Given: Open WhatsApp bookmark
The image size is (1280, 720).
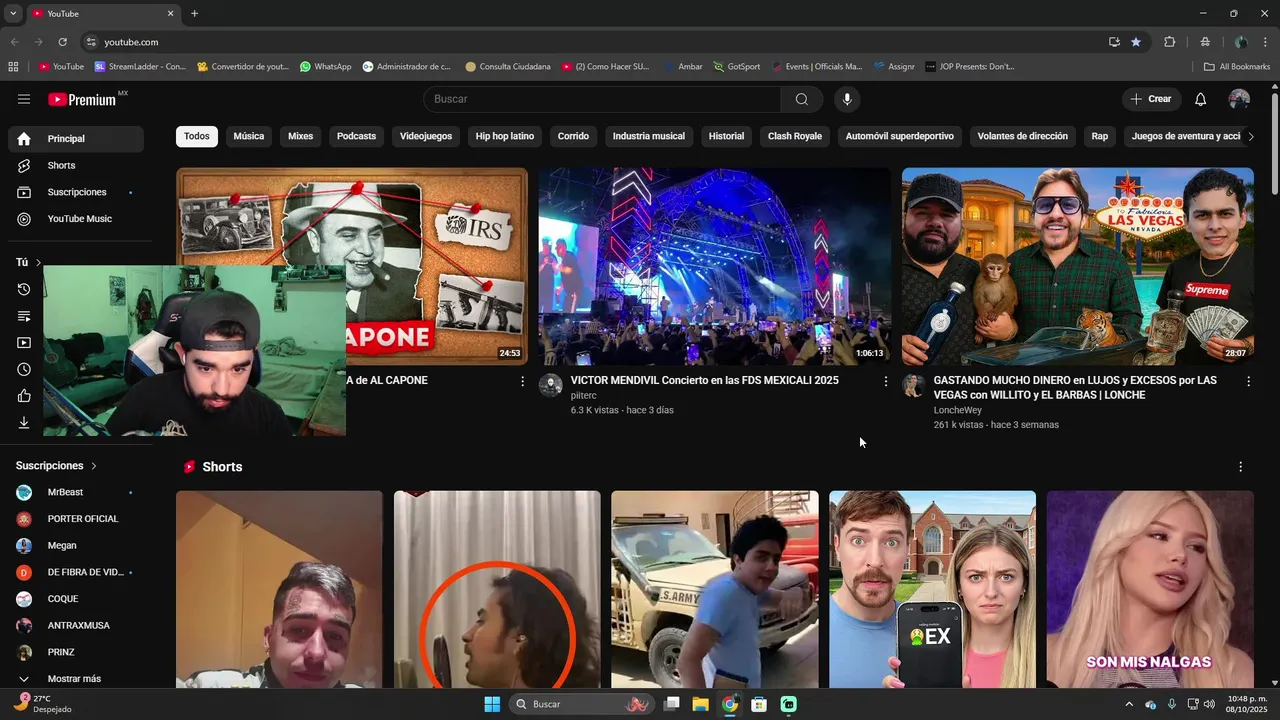Looking at the screenshot, I should tap(326, 67).
